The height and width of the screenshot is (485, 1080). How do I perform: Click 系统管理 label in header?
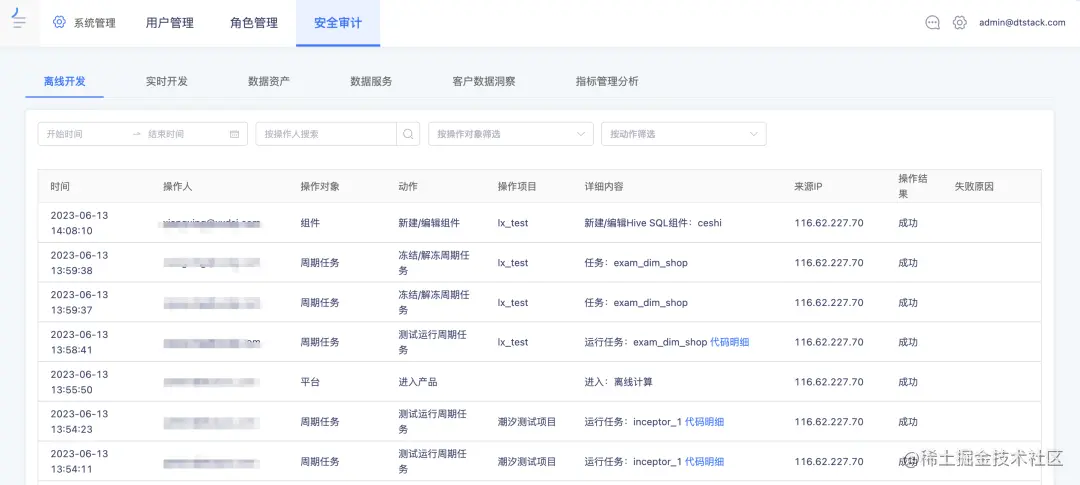pyautogui.click(x=94, y=23)
